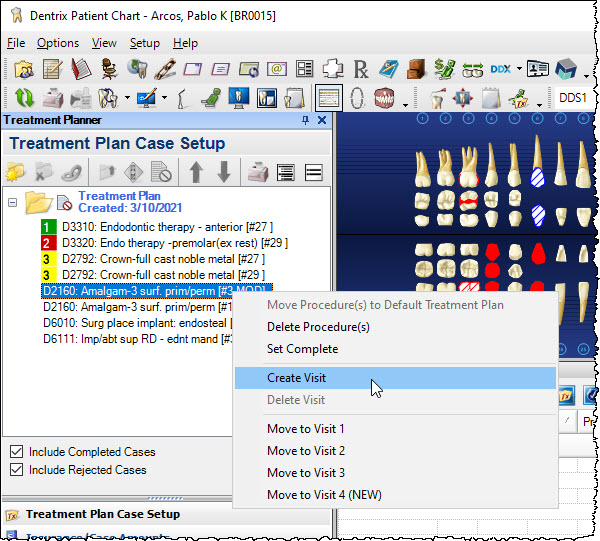Open the Options menu

[58, 43]
